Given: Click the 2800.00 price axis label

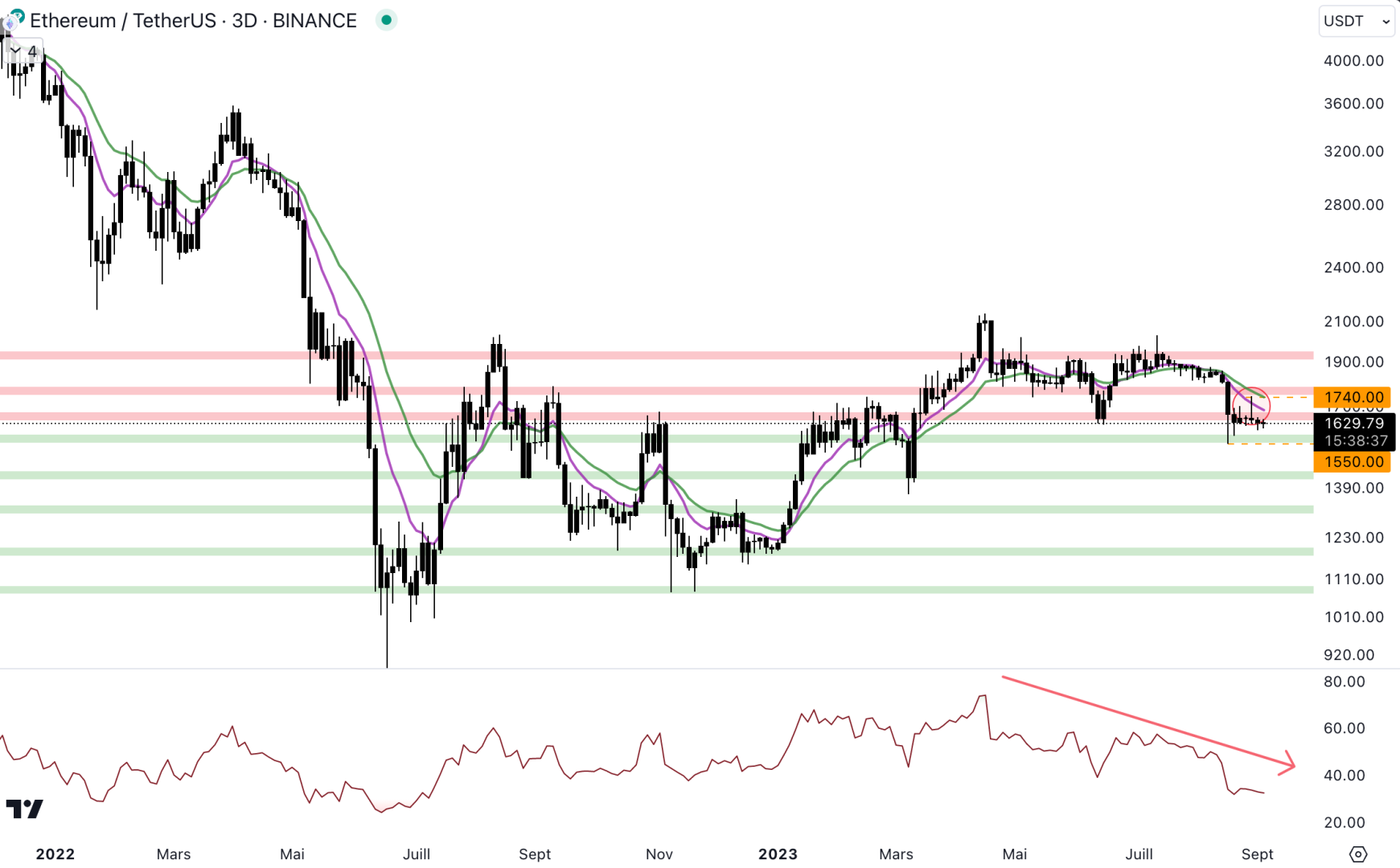Looking at the screenshot, I should pyautogui.click(x=1354, y=205).
